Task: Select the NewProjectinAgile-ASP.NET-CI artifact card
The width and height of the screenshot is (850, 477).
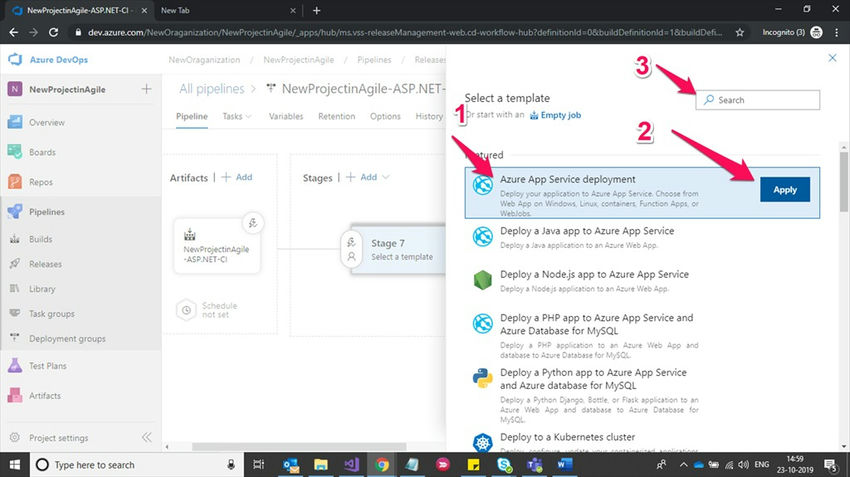Action: (216, 246)
